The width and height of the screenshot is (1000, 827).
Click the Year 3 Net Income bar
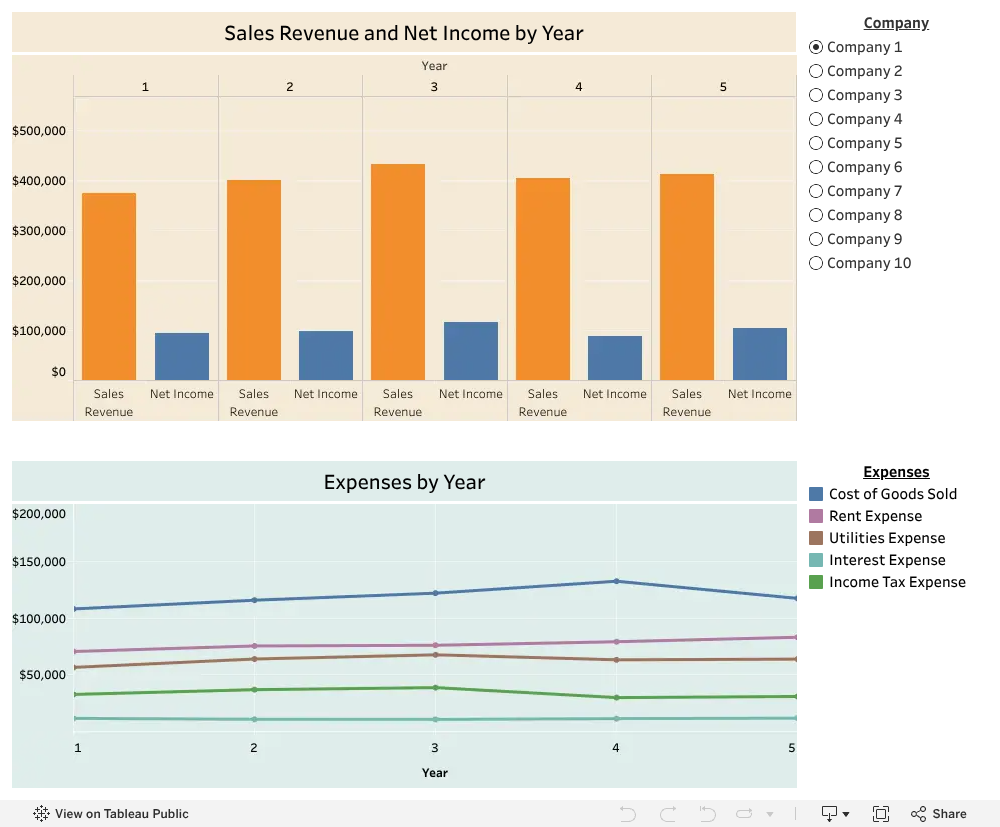click(471, 351)
